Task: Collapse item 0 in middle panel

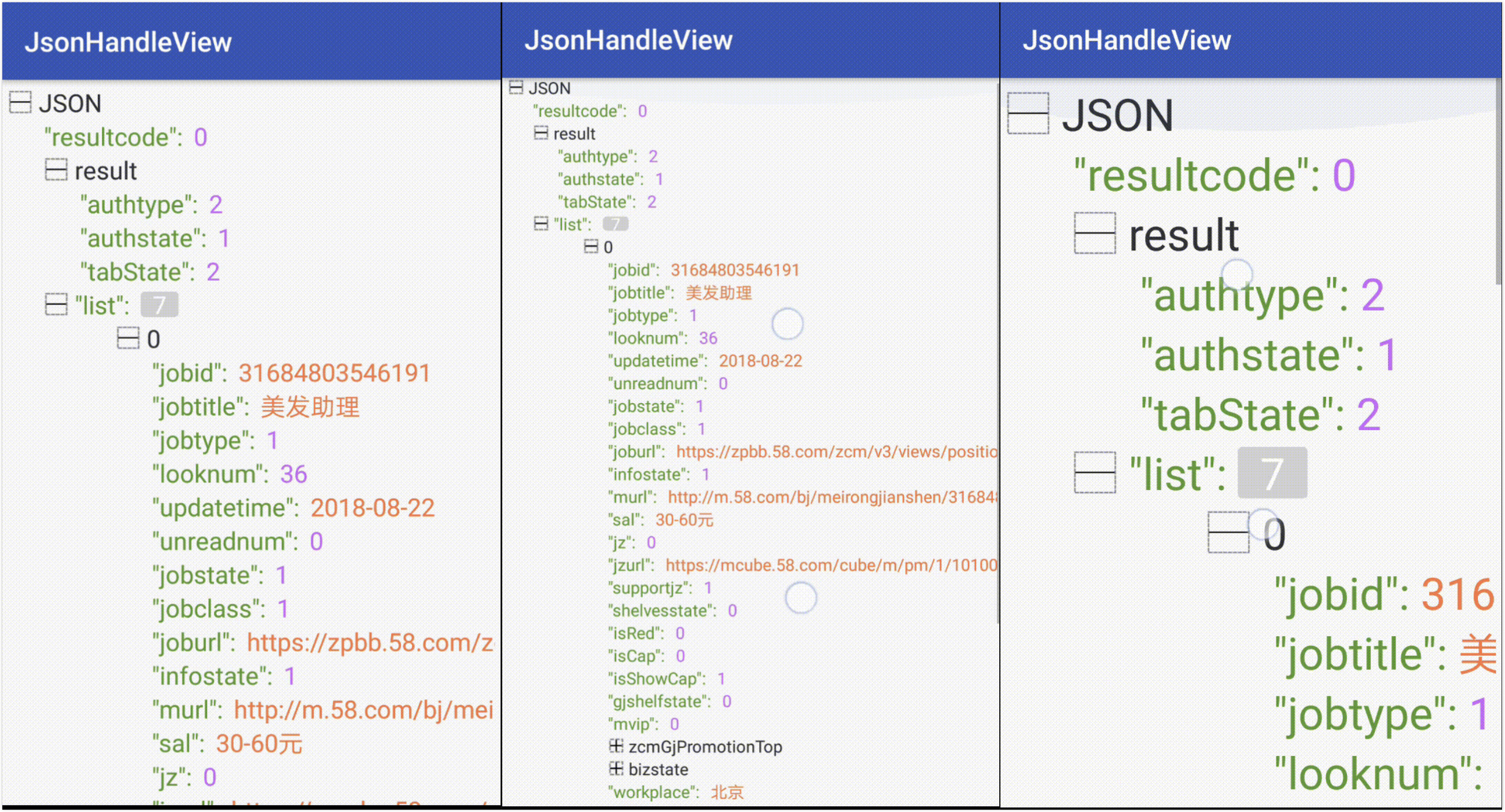Action: [x=591, y=246]
